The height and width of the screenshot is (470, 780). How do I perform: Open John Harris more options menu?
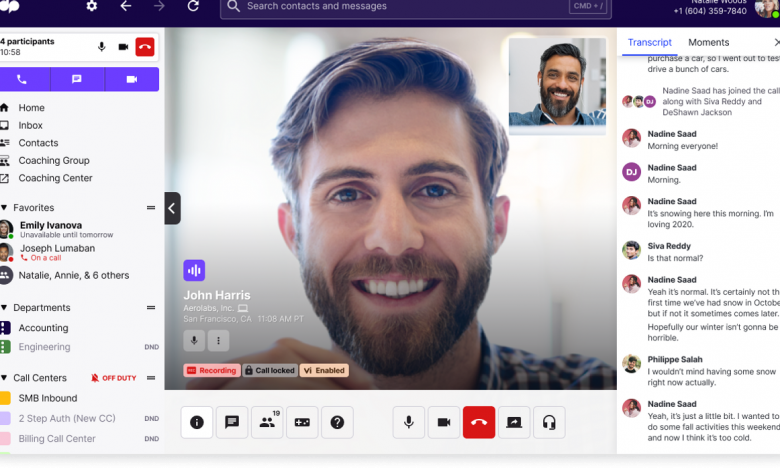(218, 341)
